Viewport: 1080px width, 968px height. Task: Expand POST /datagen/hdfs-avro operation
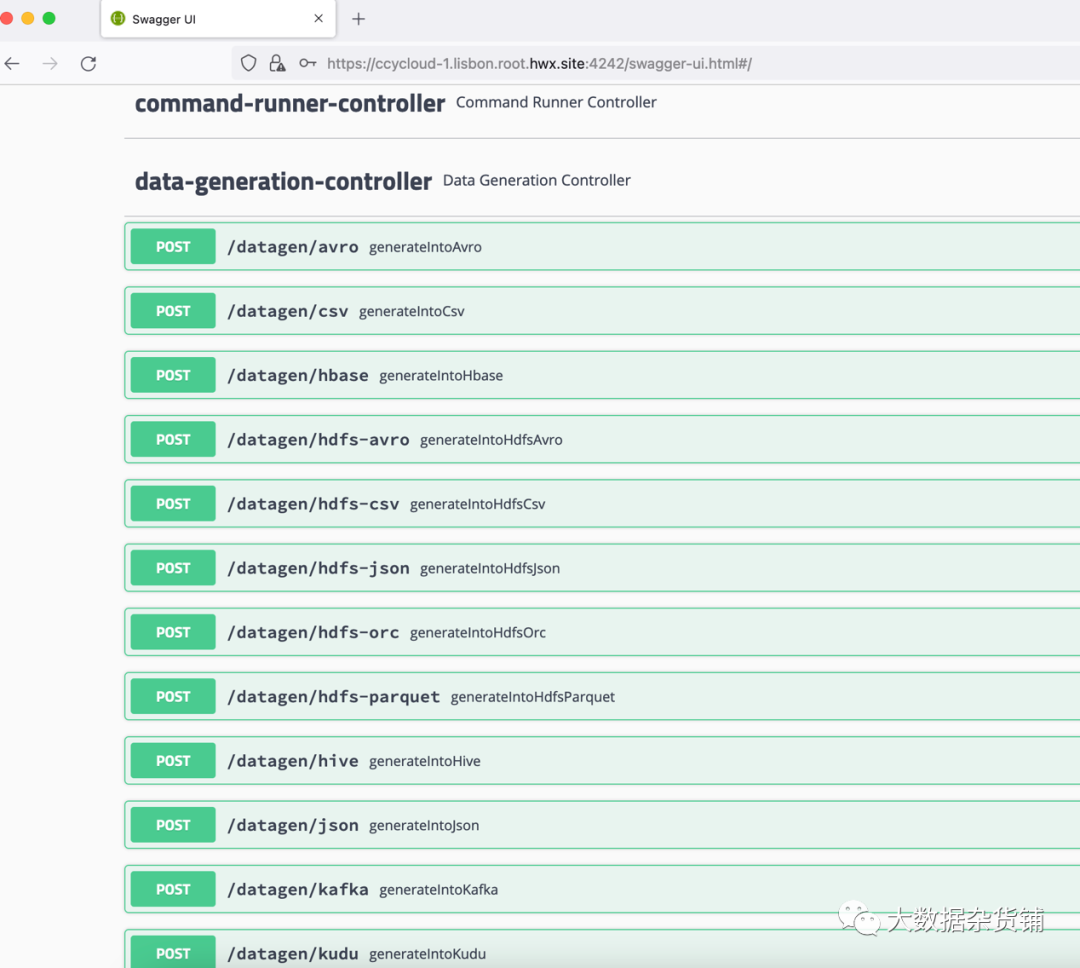tap(602, 440)
